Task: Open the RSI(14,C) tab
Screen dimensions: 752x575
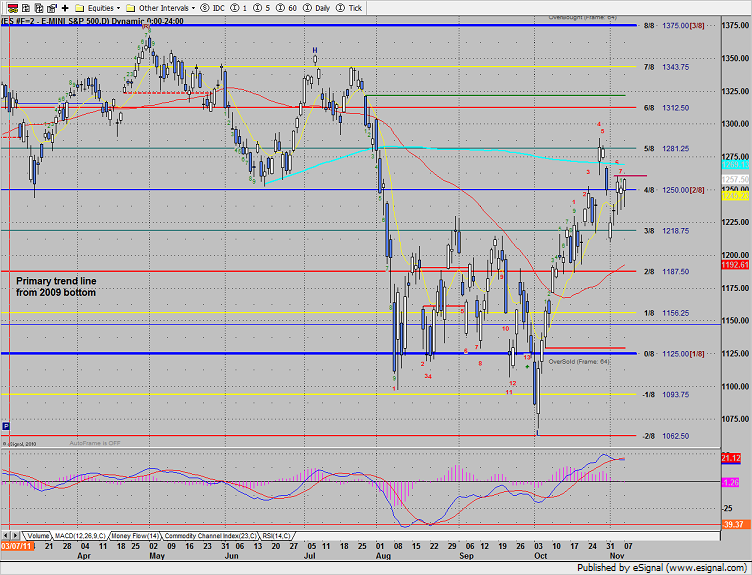Action: click(x=276, y=536)
